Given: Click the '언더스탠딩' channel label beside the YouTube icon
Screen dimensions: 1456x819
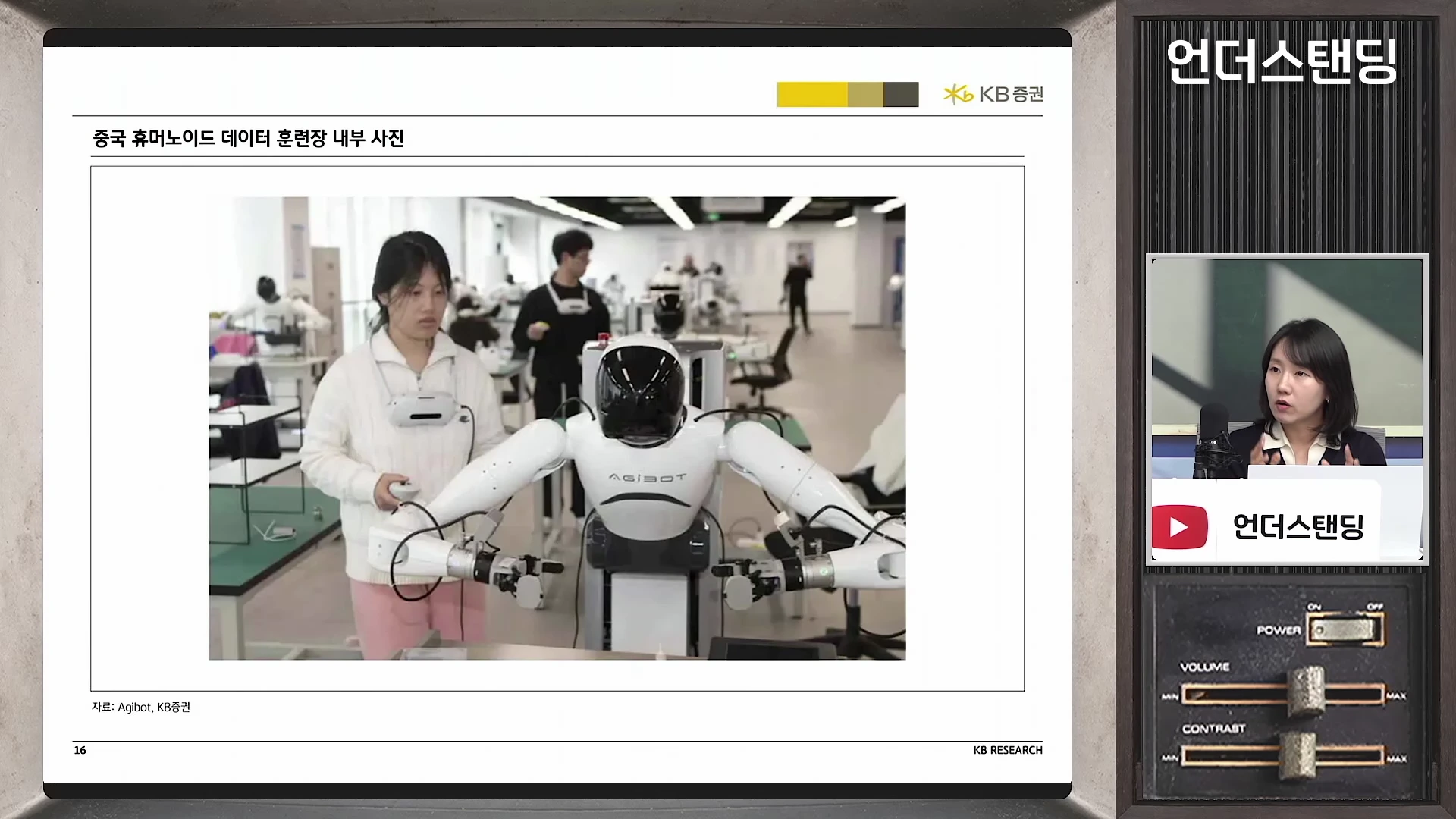Looking at the screenshot, I should pyautogui.click(x=1298, y=526).
